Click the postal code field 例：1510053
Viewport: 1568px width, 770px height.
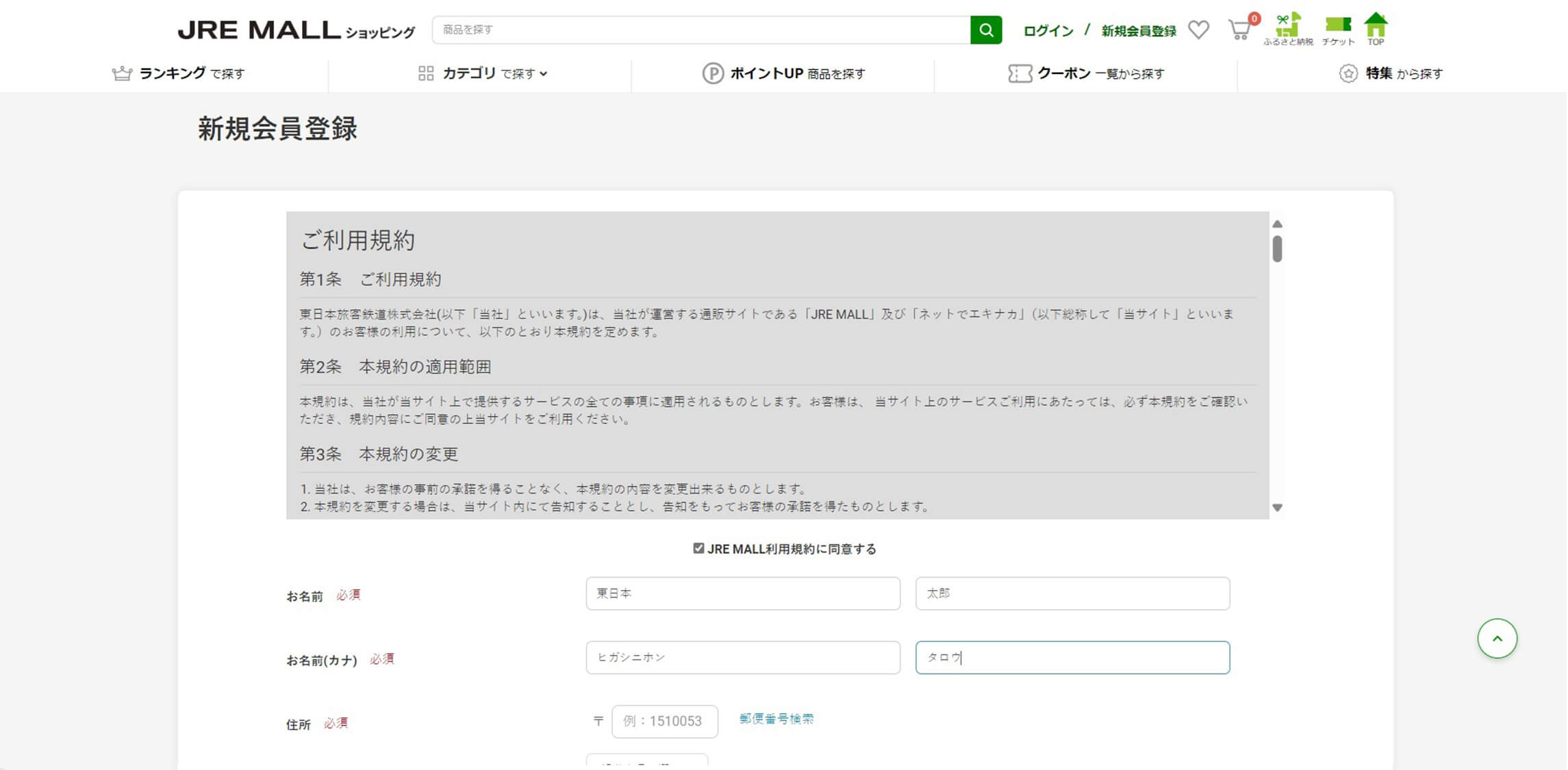[665, 721]
